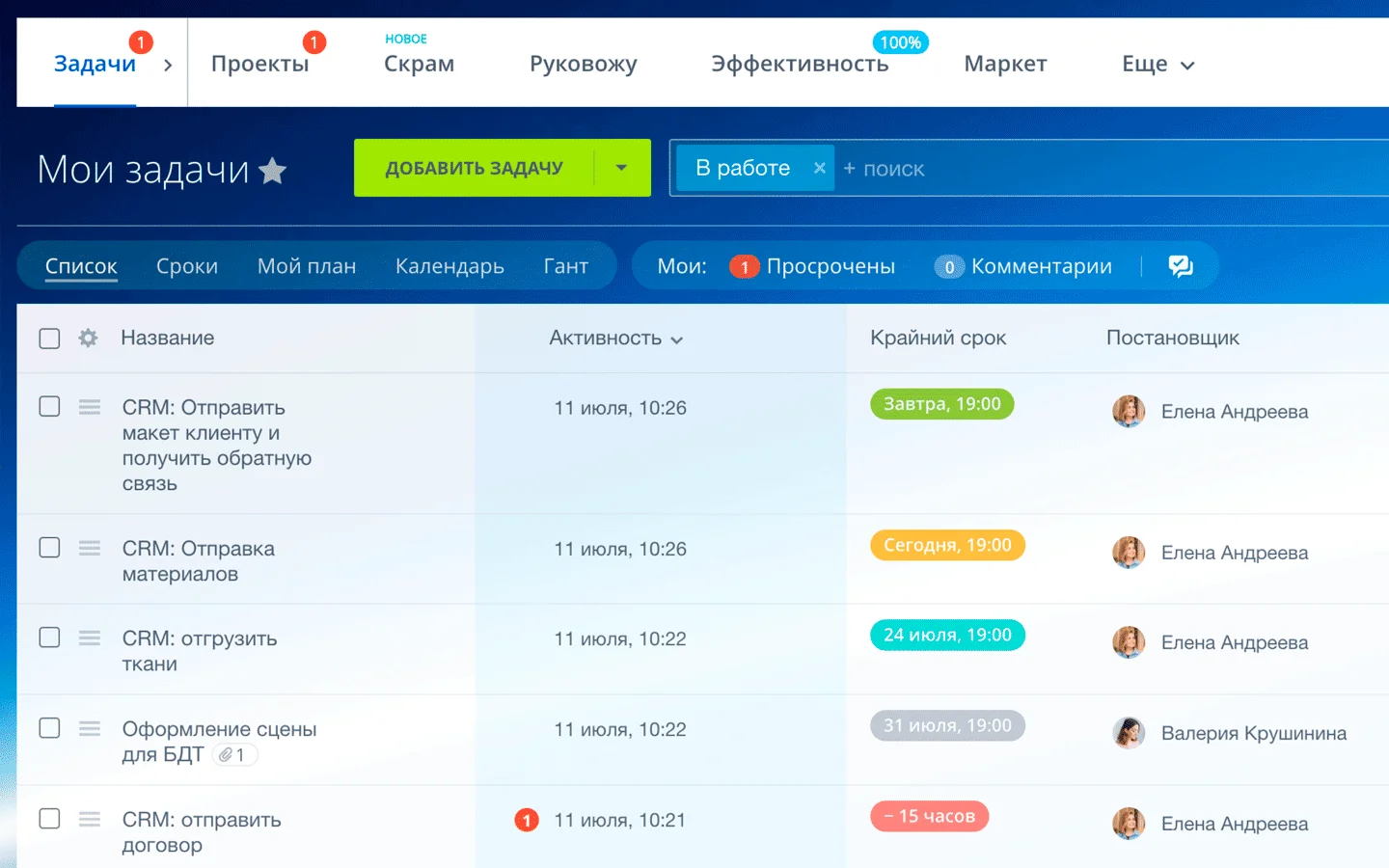Click the chat bubble icon beside Комментарии

[1180, 266]
